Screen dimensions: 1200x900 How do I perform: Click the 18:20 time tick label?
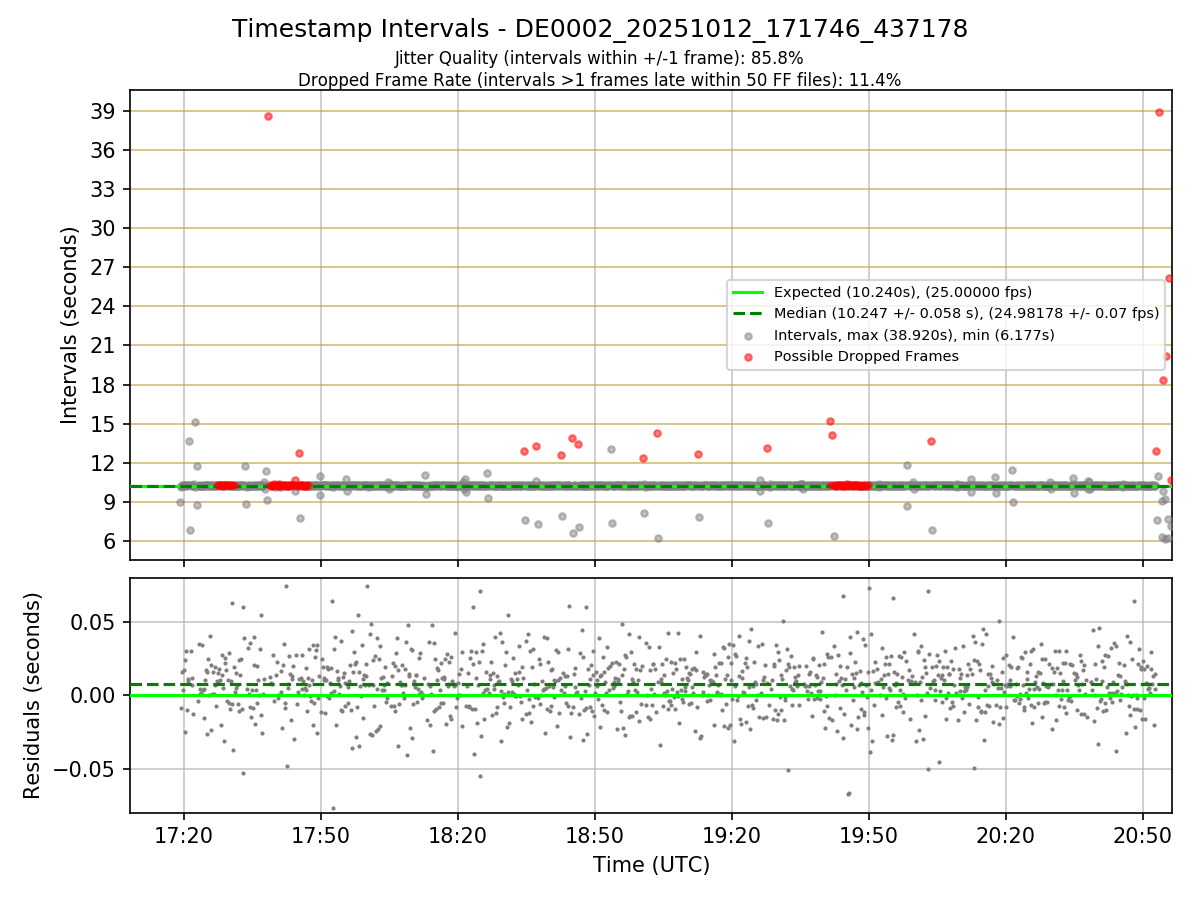click(457, 834)
